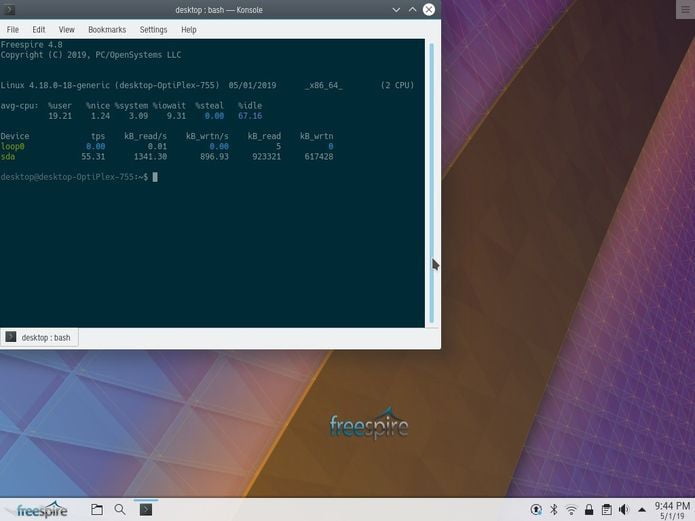Open the Edit menu

click(39, 30)
